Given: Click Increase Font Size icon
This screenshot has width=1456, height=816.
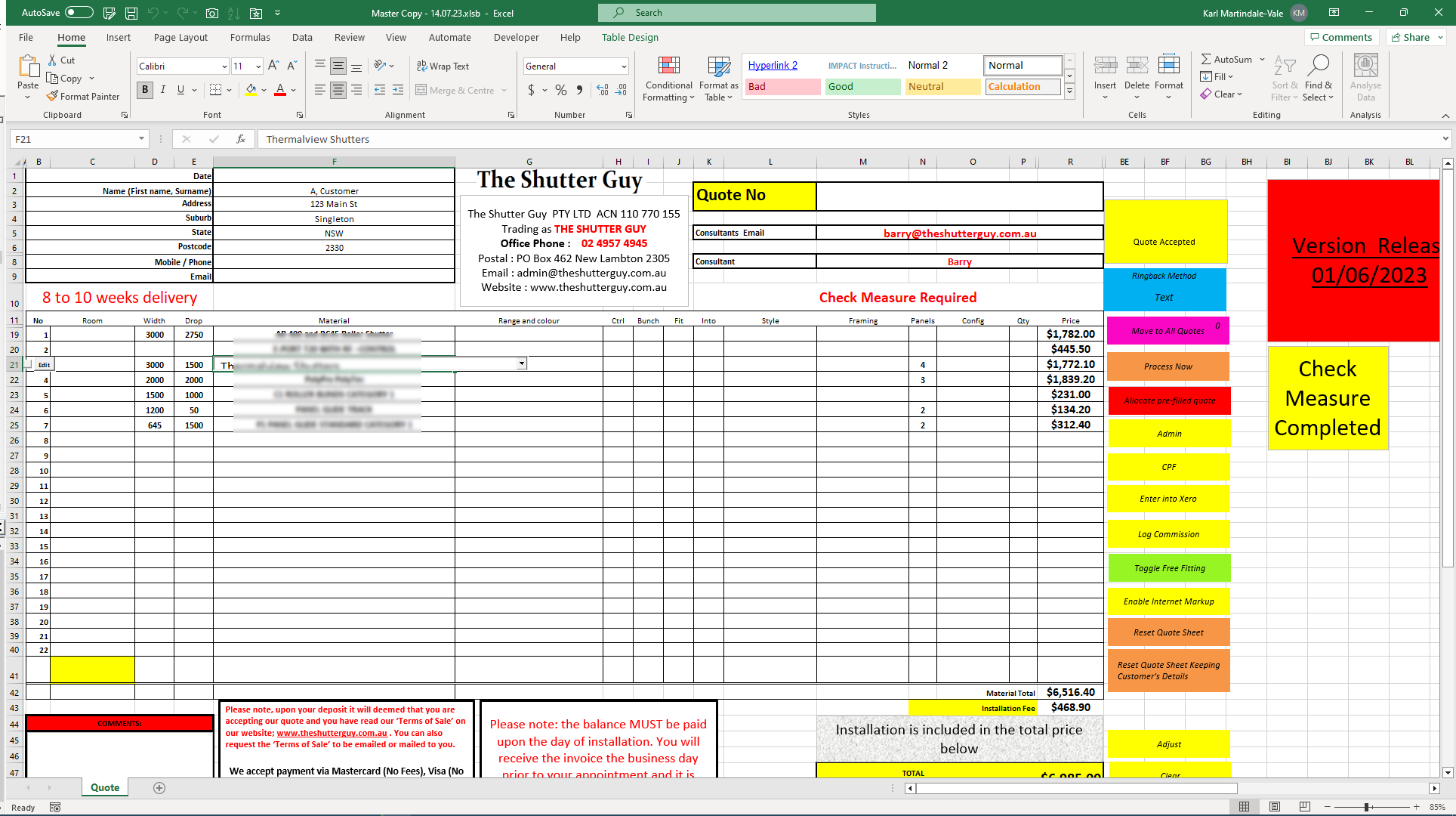Looking at the screenshot, I should click(273, 66).
